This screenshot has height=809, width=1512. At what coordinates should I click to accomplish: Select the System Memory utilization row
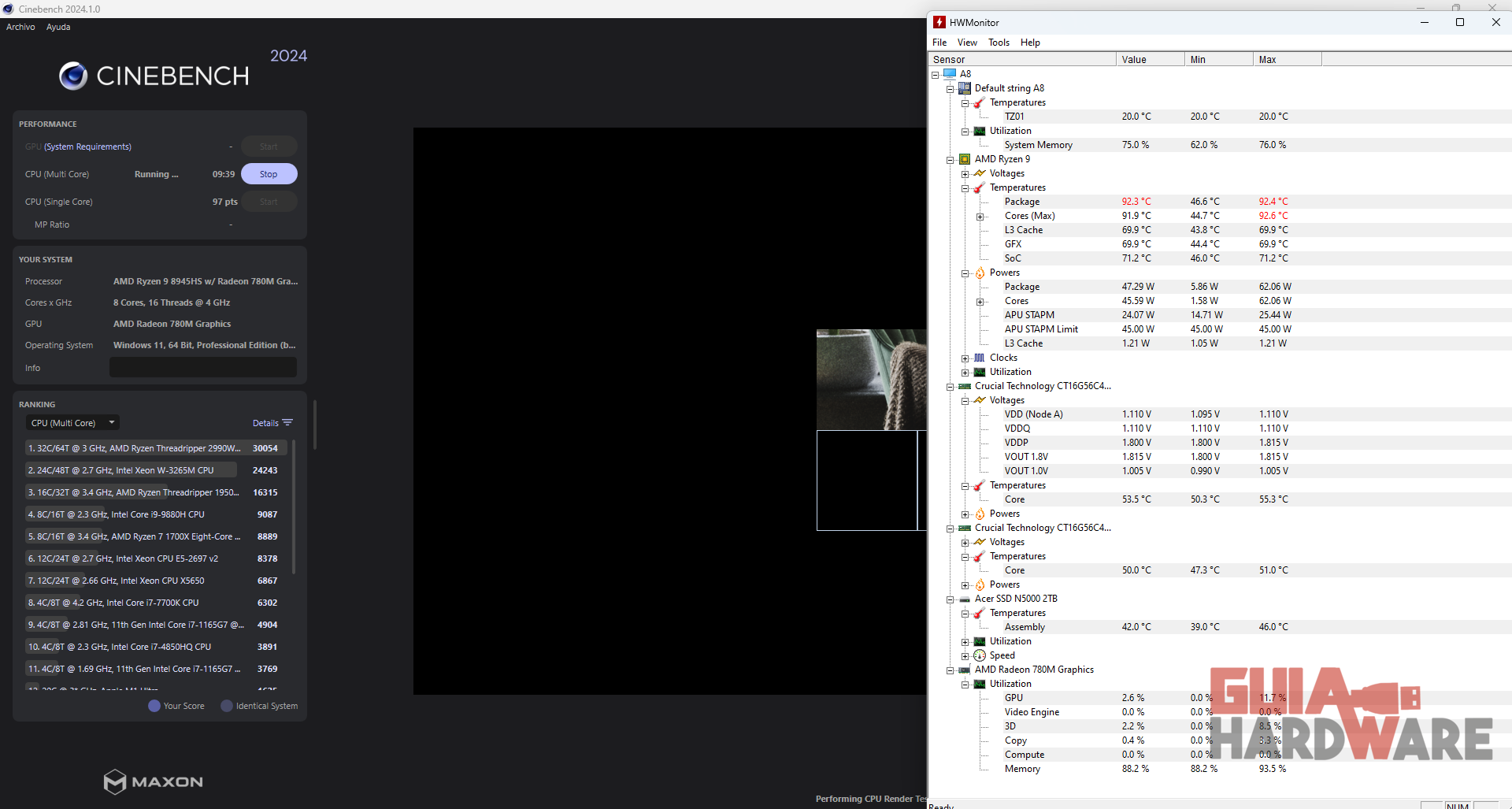(x=1221, y=145)
